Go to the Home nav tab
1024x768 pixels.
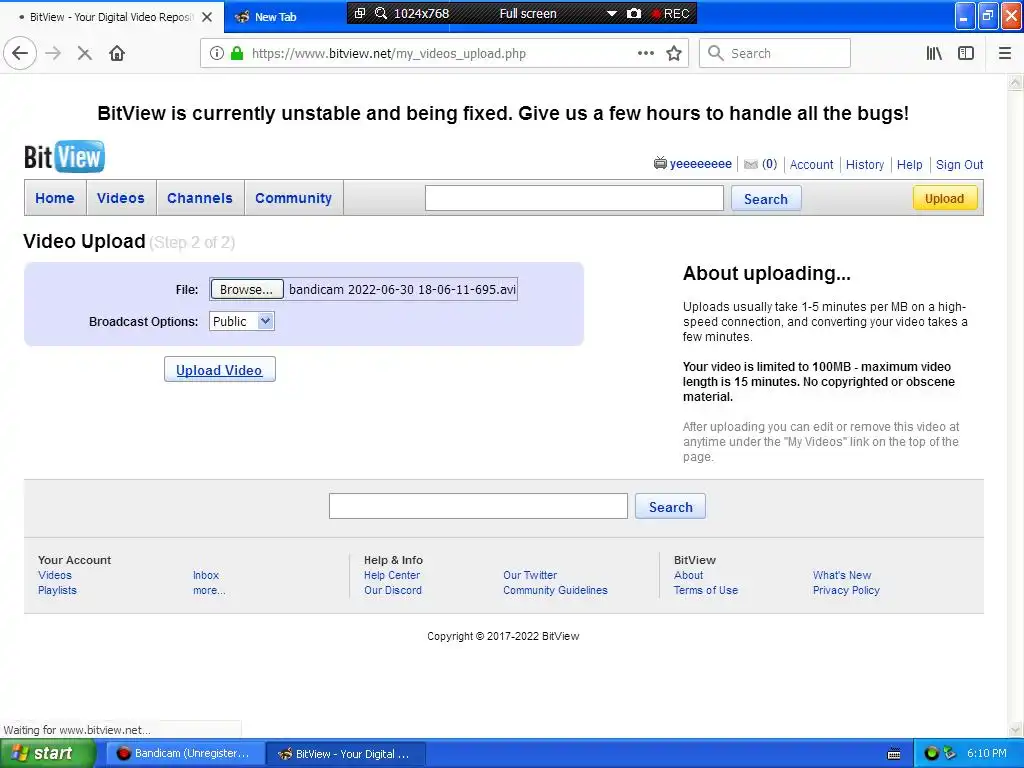55,198
